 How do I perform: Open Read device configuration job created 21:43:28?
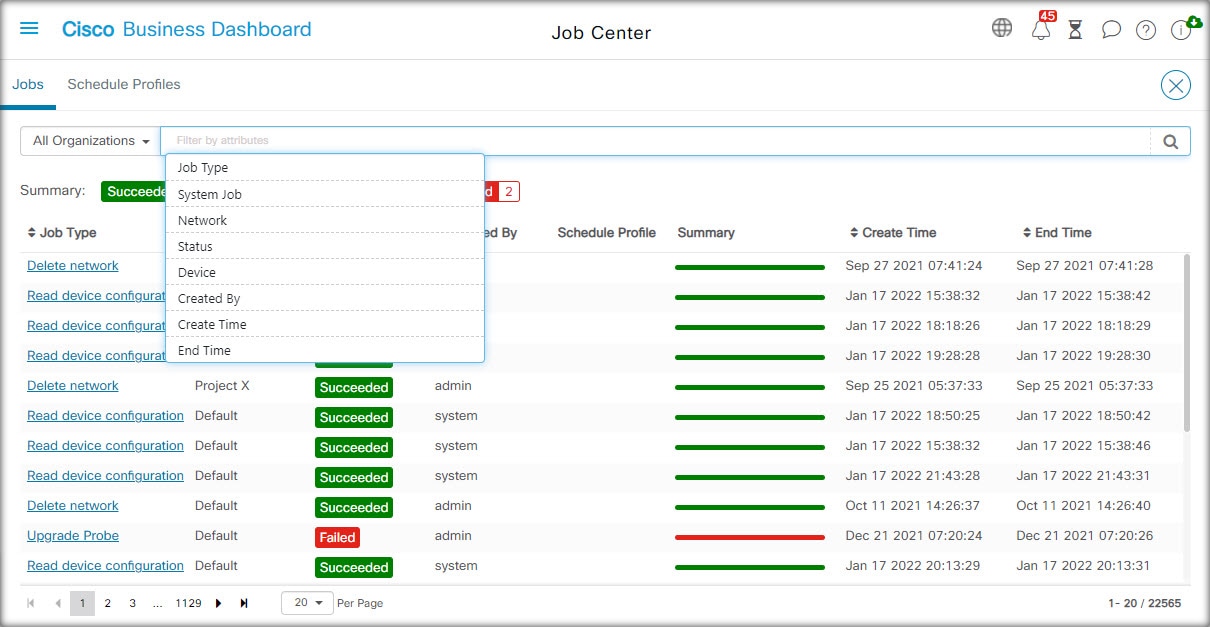click(x=105, y=476)
